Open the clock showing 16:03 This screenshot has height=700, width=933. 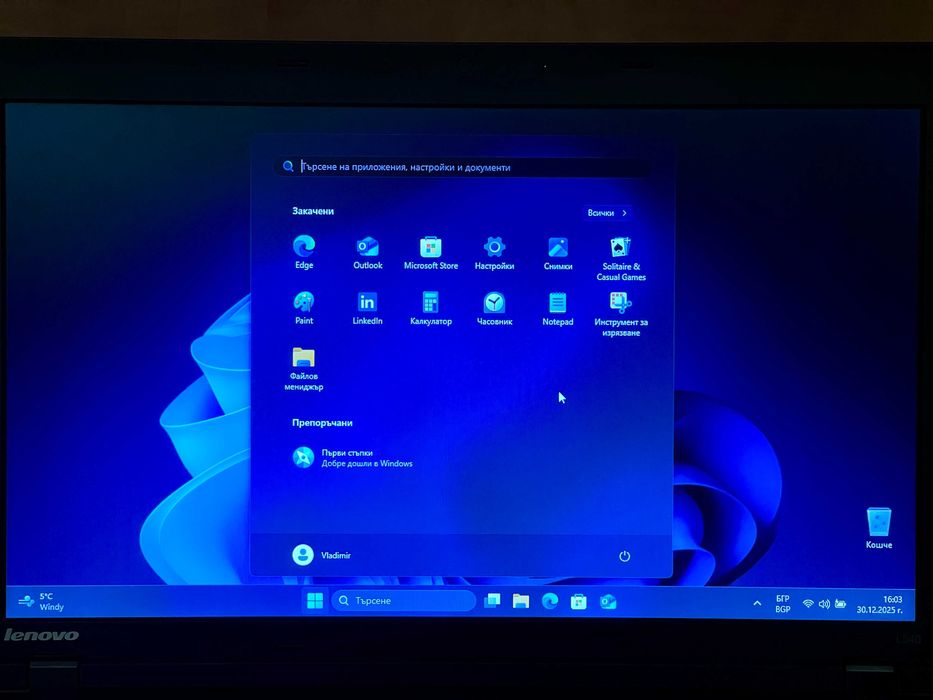point(879,605)
